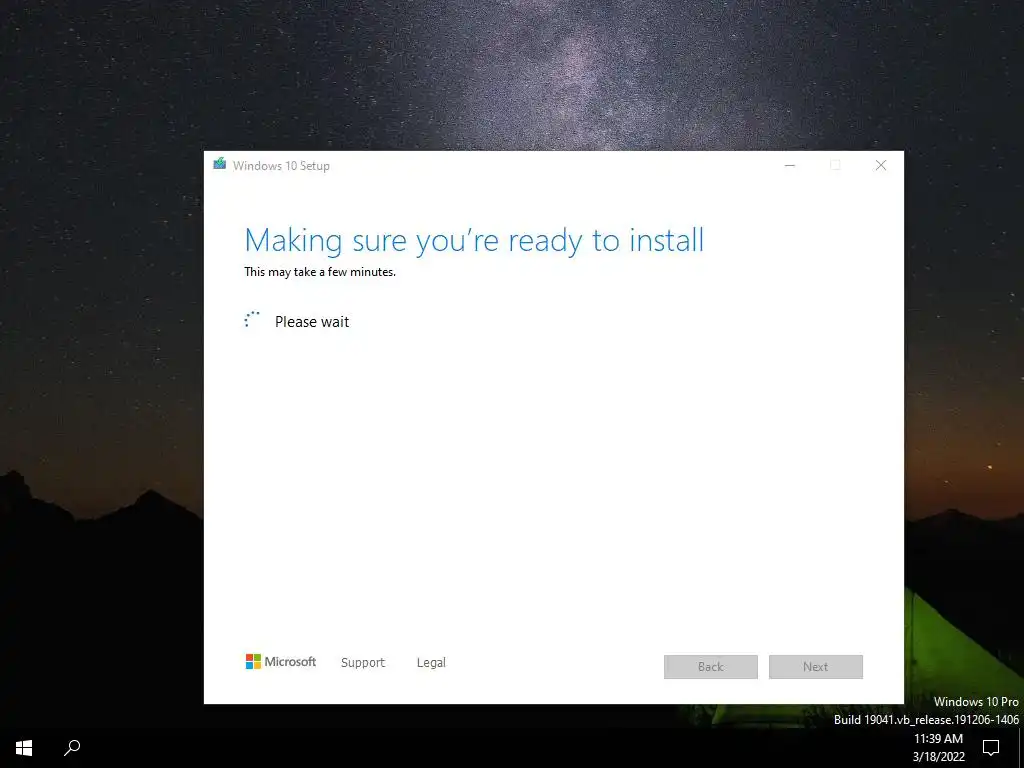Viewport: 1024px width, 768px height.
Task: Click the Next button
Action: (x=816, y=667)
